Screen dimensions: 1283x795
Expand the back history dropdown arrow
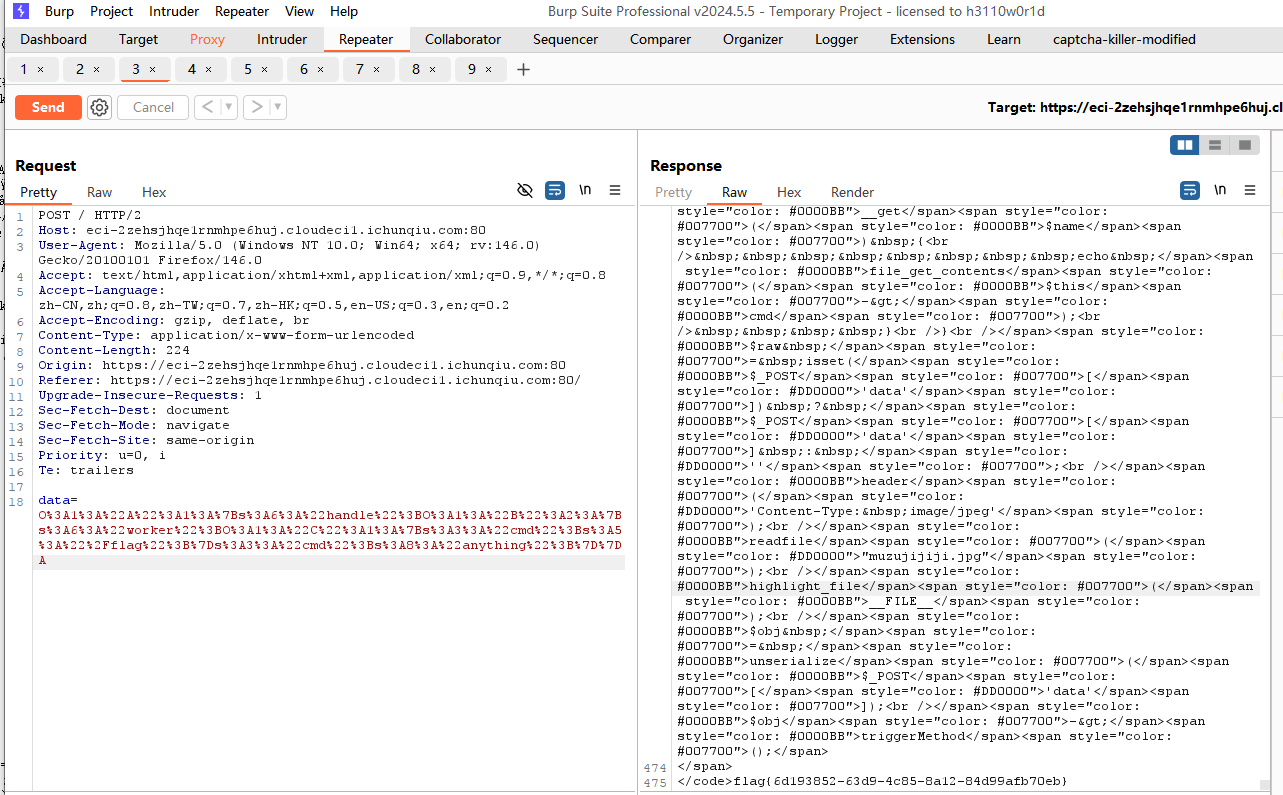[x=229, y=107]
